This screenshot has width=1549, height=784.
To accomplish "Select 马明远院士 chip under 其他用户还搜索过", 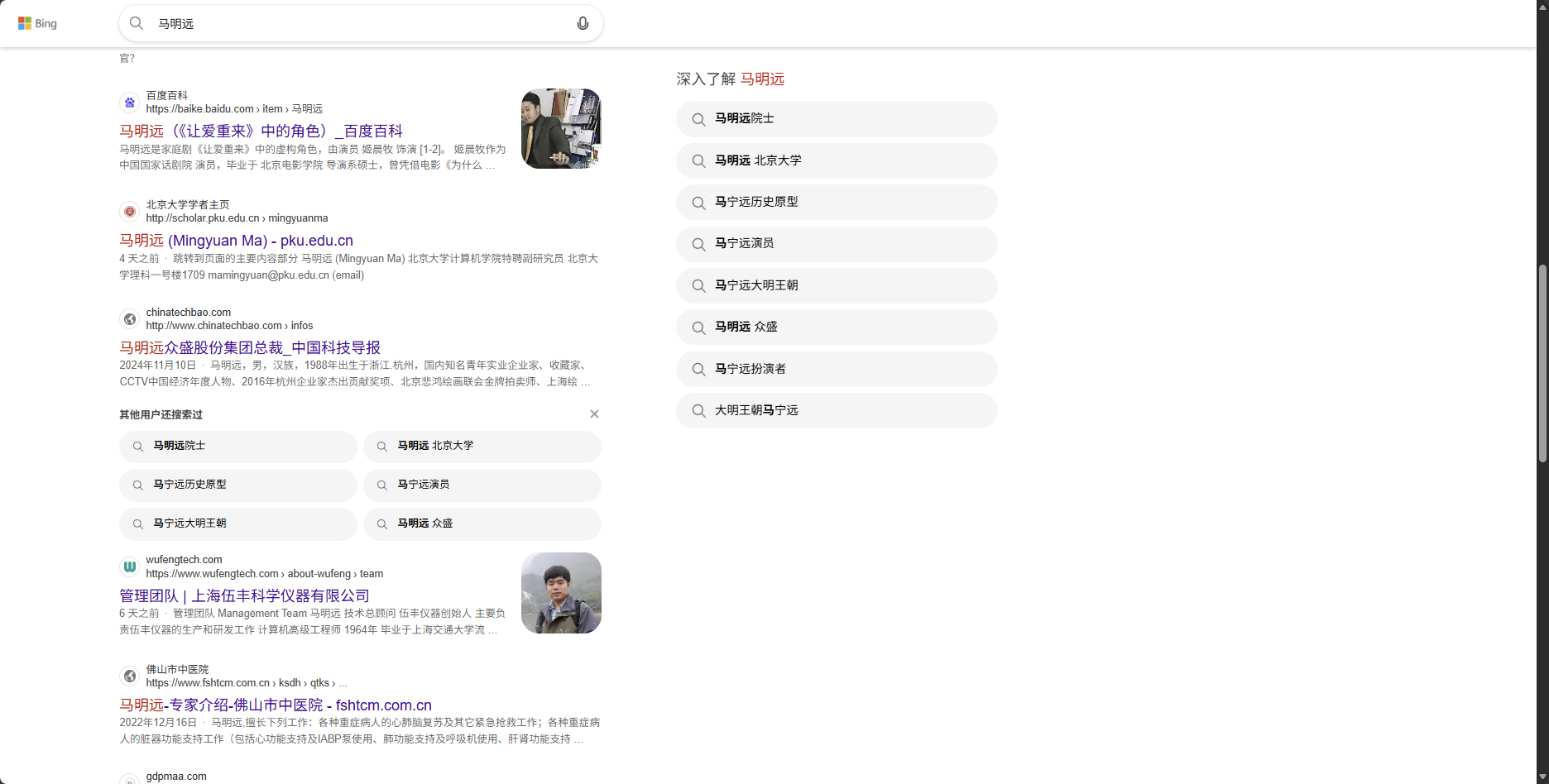I will point(238,447).
